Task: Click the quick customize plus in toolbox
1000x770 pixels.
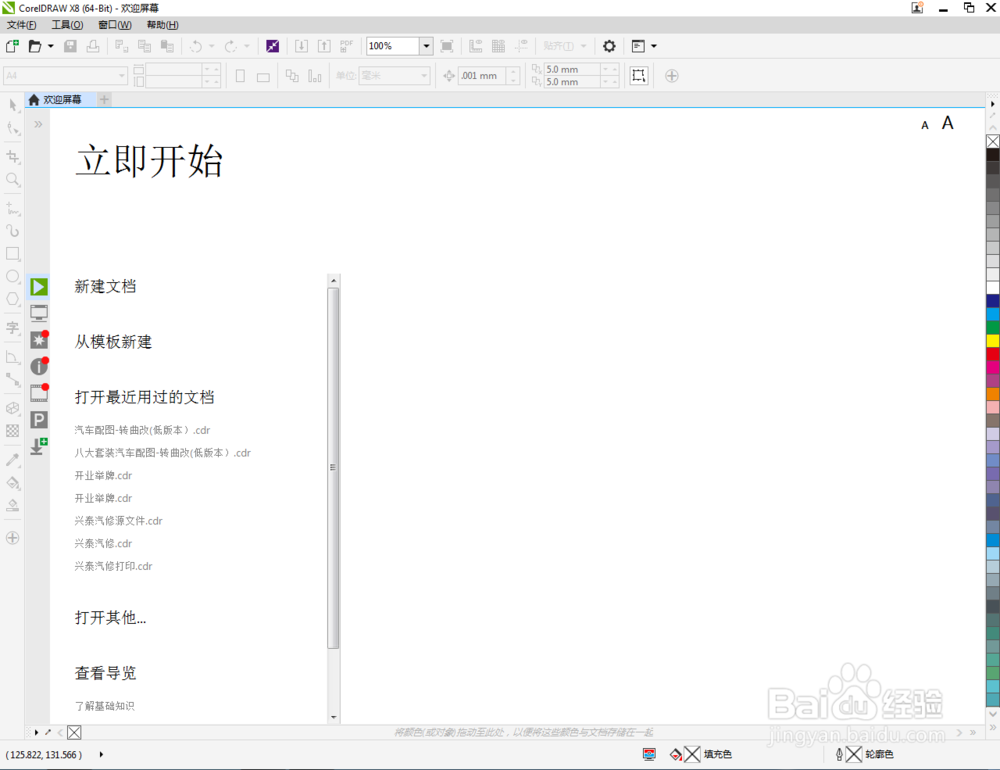Action: coord(13,538)
